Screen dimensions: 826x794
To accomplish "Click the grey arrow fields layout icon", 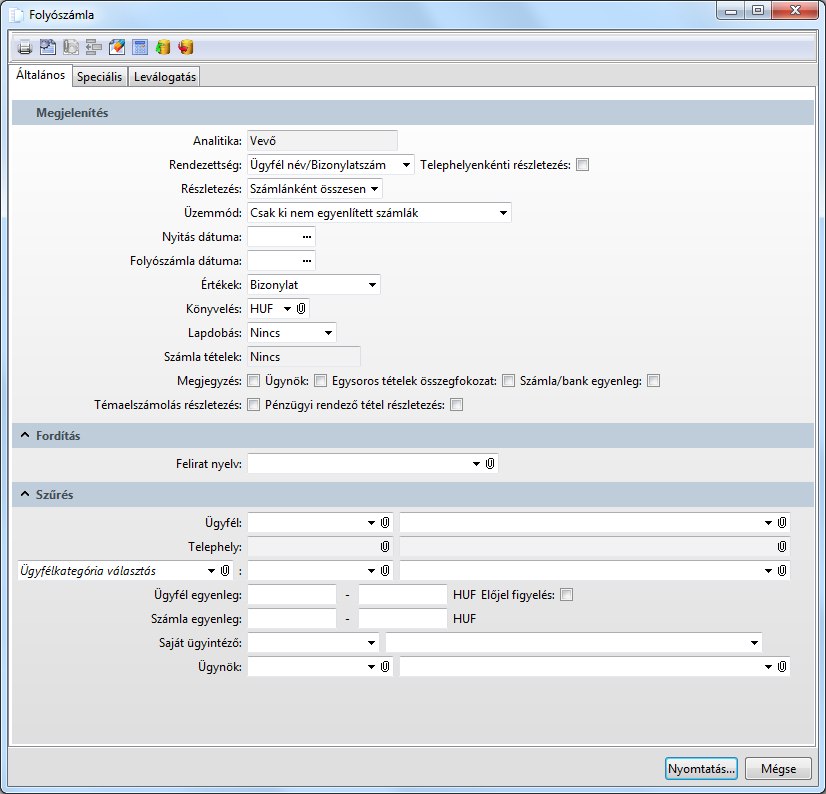I will pos(94,47).
